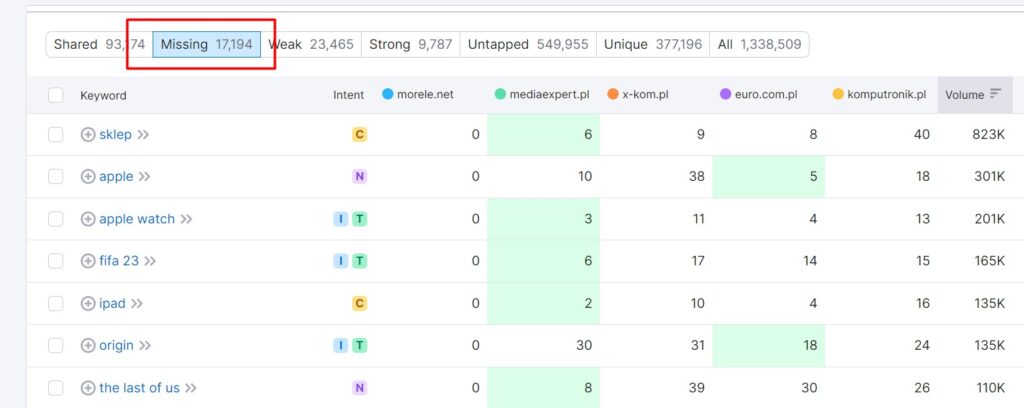Expand details arrows beside ipad
This screenshot has height=408, width=1024.
click(136, 304)
